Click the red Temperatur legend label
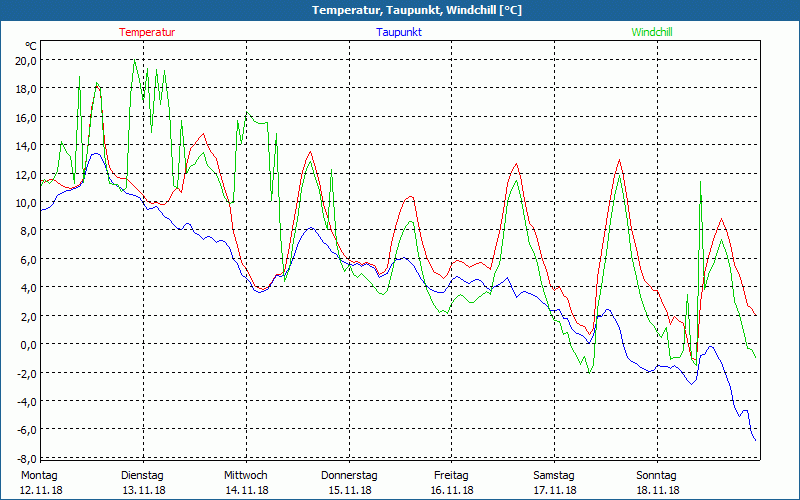The image size is (800, 500). [147, 32]
